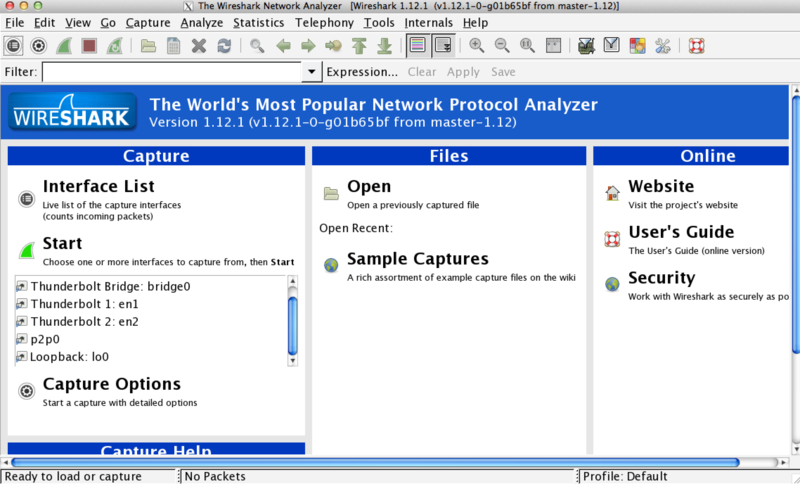Go back in packet history arrow
800x484 pixels.
(283, 46)
